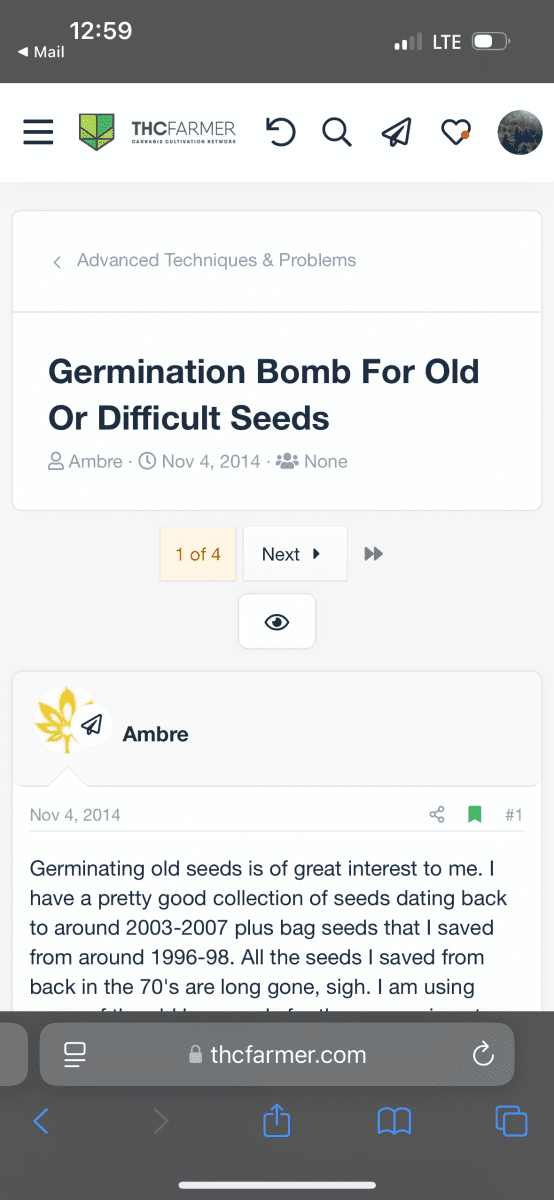Open the hamburger navigation menu
Image resolution: width=554 pixels, height=1200 pixels.
point(38,132)
